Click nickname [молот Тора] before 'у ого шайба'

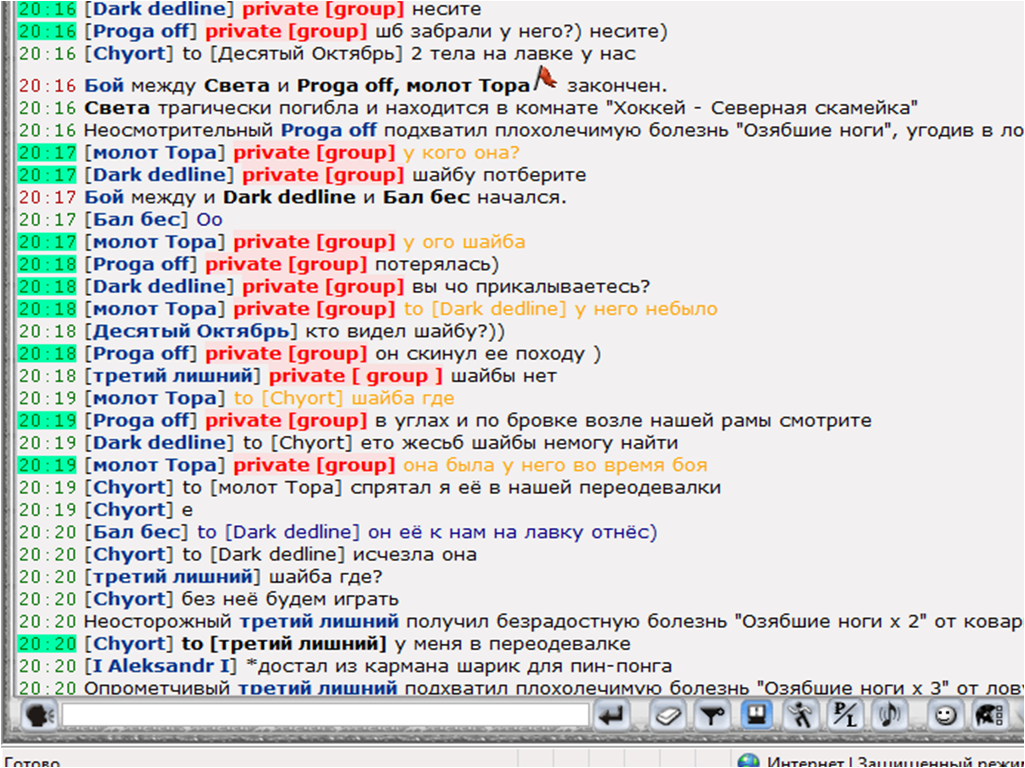click(154, 242)
